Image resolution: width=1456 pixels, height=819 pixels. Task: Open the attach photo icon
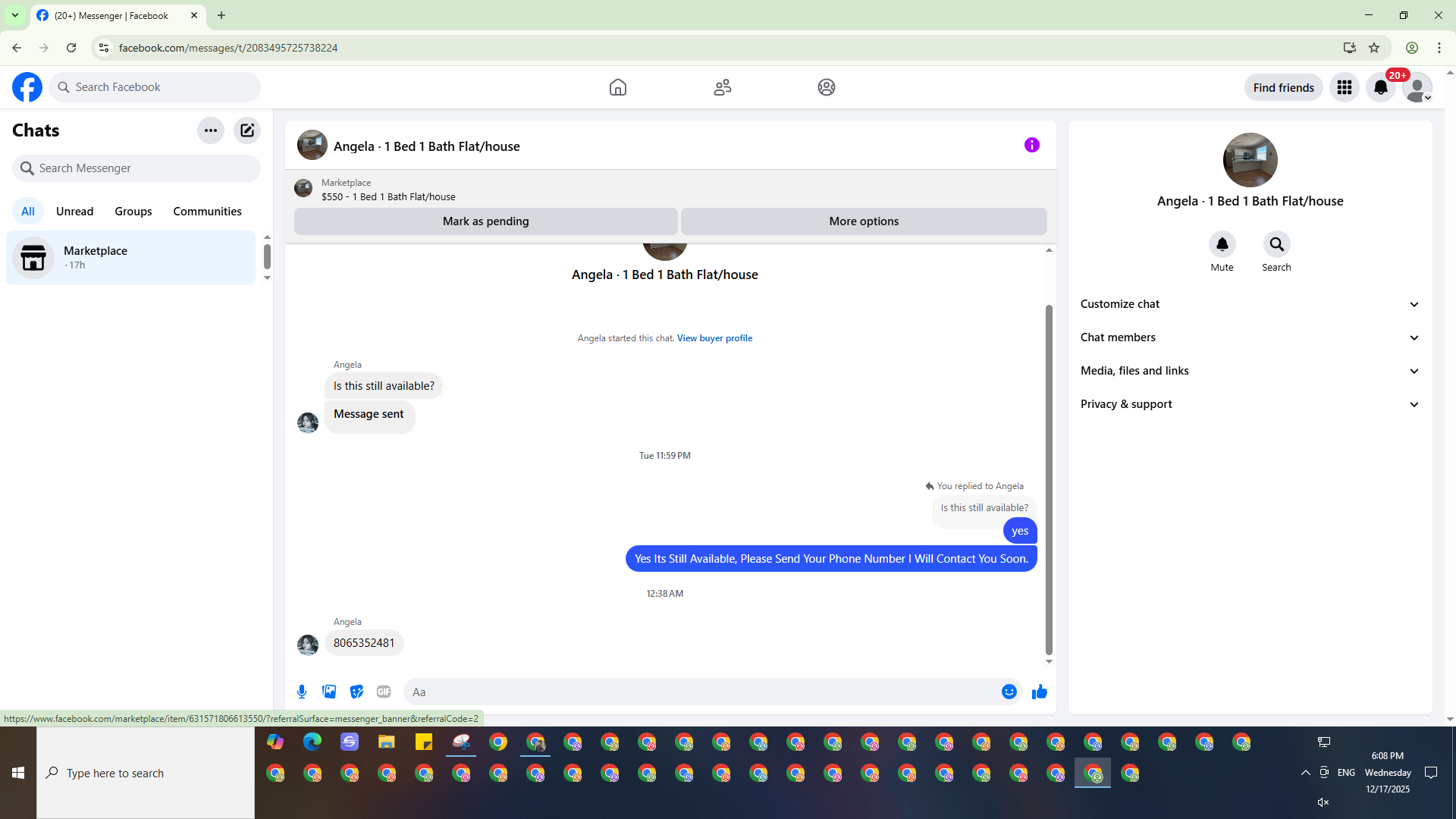point(329,692)
